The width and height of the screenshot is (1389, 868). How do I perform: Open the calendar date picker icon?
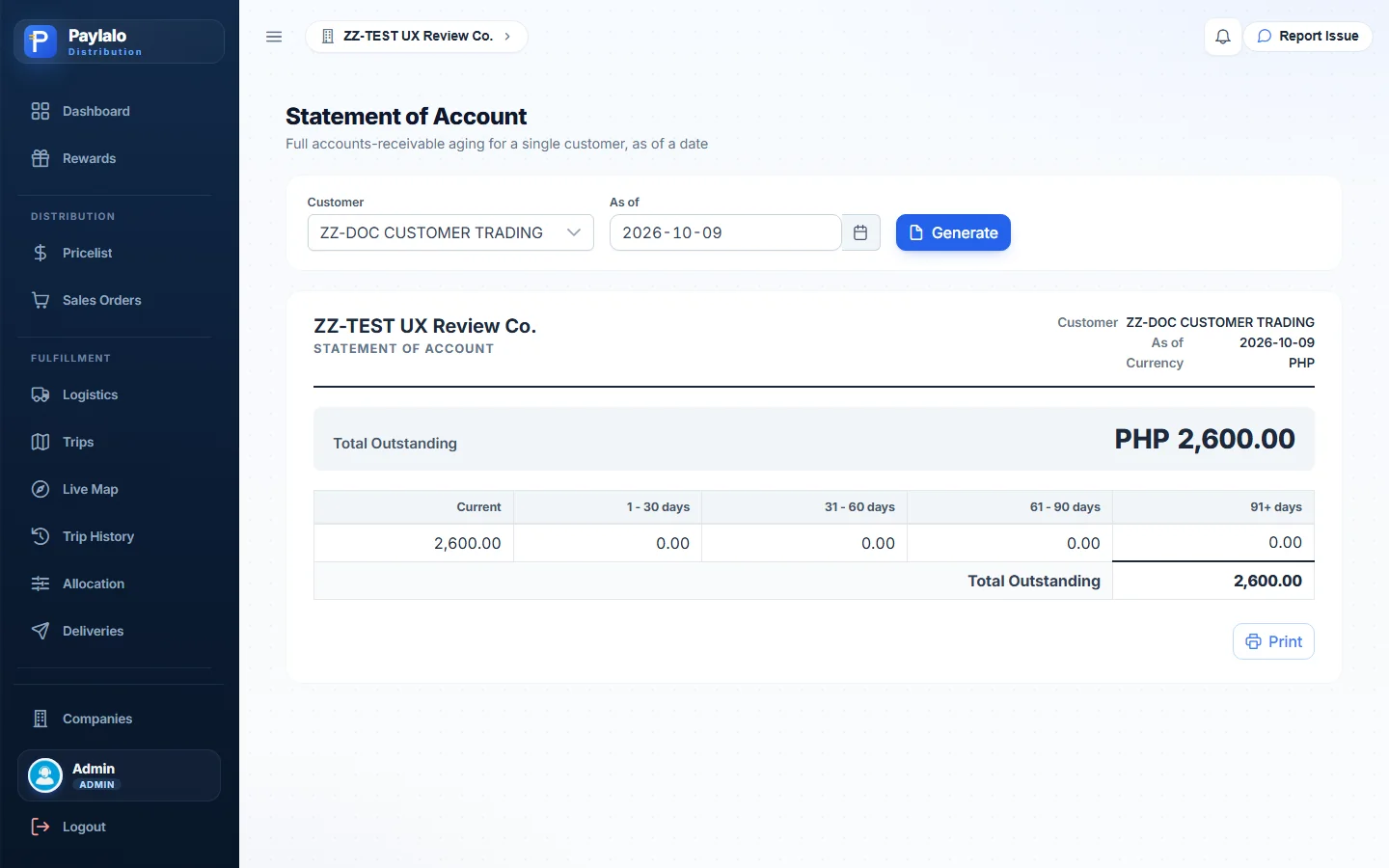pyautogui.click(x=860, y=232)
